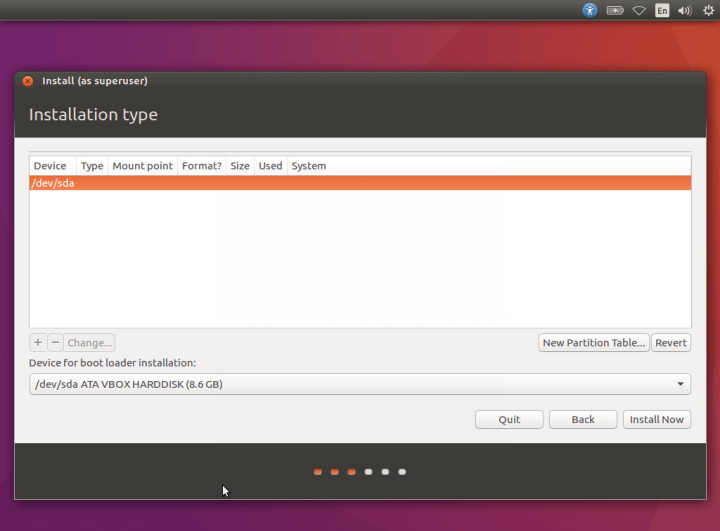Select the /dev/sda device row
Viewport: 720px width, 531px height.
pos(360,183)
